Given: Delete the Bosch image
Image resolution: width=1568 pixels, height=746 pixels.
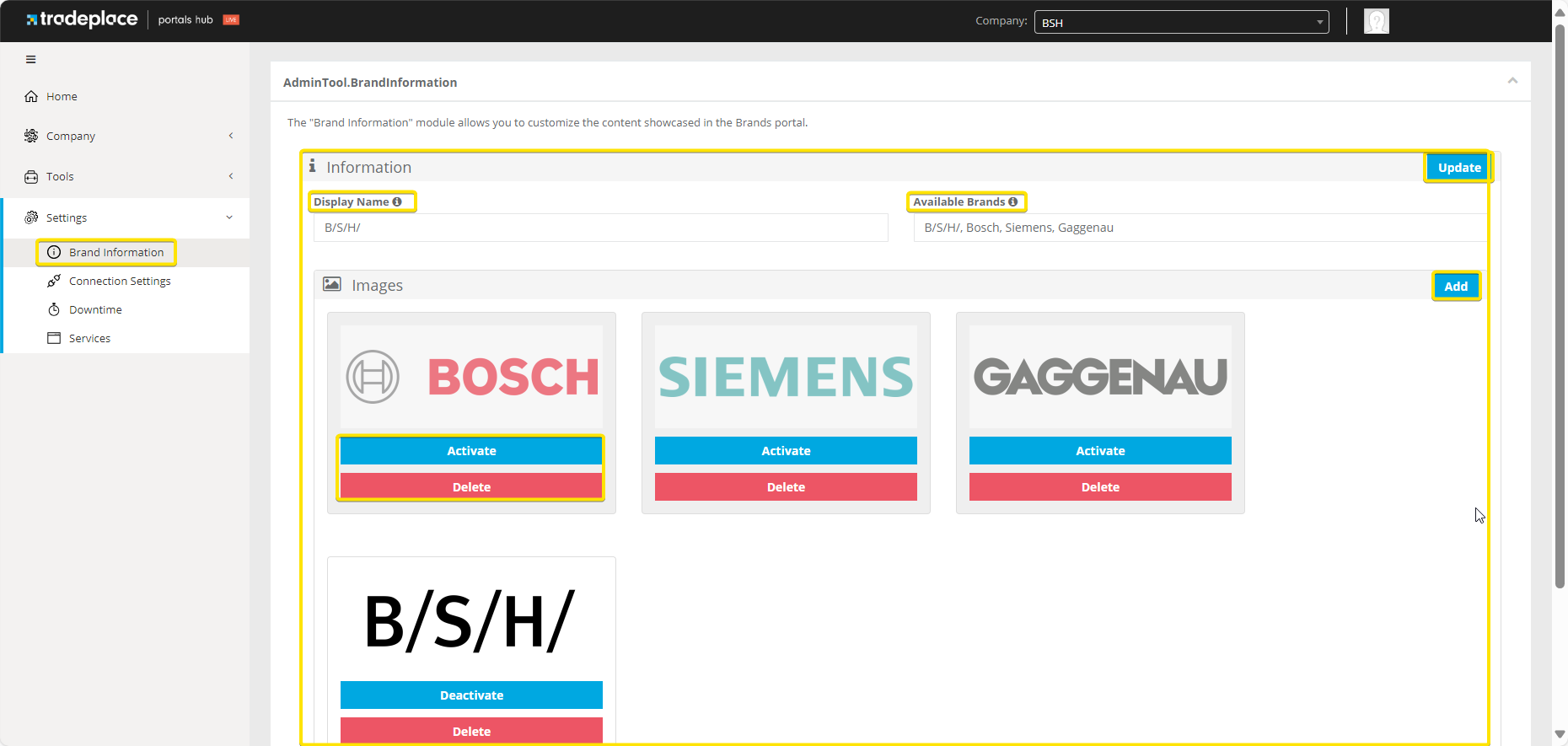Looking at the screenshot, I should pyautogui.click(x=471, y=487).
